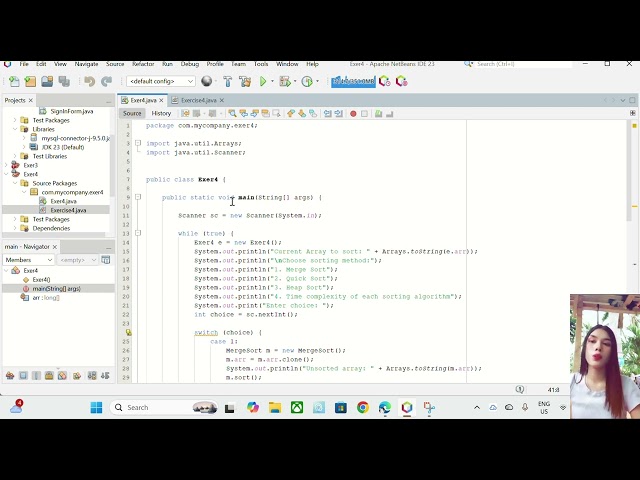Open the Debug menu

(190, 64)
